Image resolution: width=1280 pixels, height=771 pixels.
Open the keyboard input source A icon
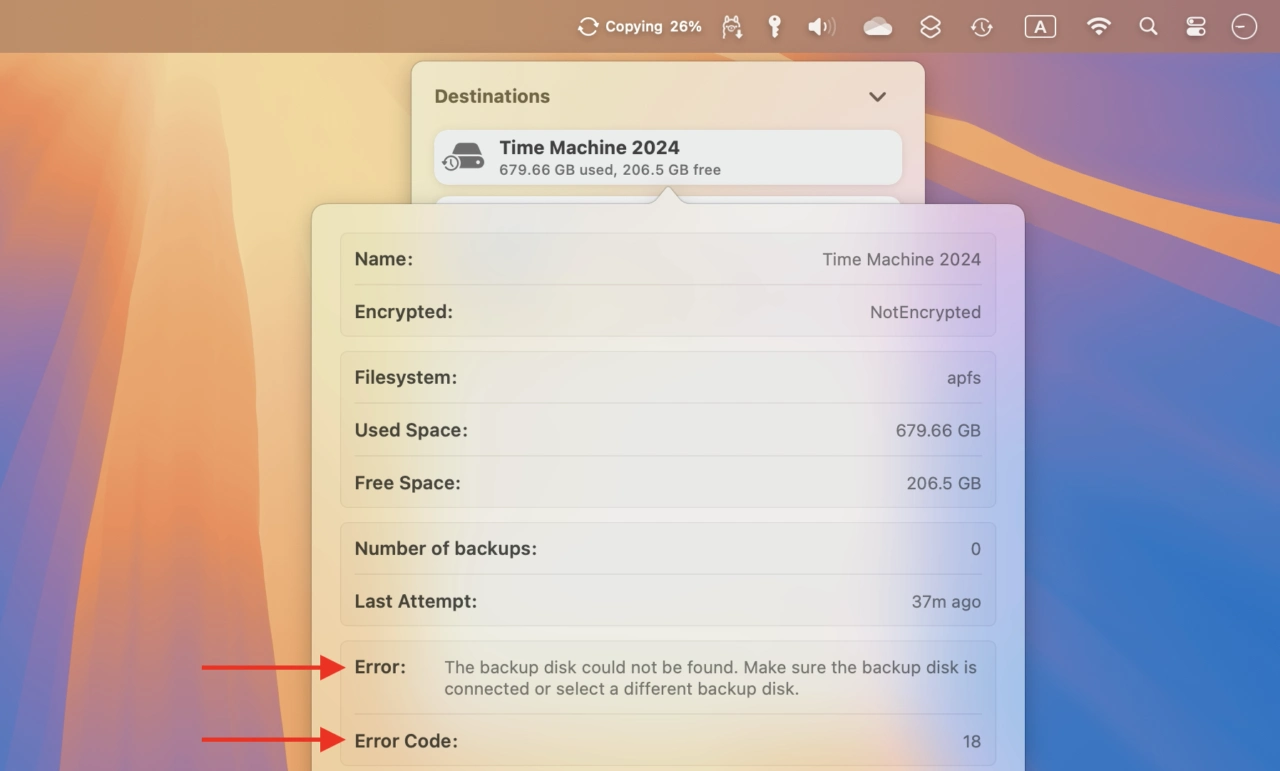click(x=1040, y=27)
